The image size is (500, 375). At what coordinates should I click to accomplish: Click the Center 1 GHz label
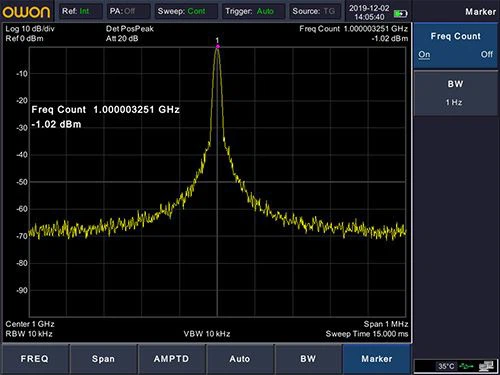pos(30,324)
